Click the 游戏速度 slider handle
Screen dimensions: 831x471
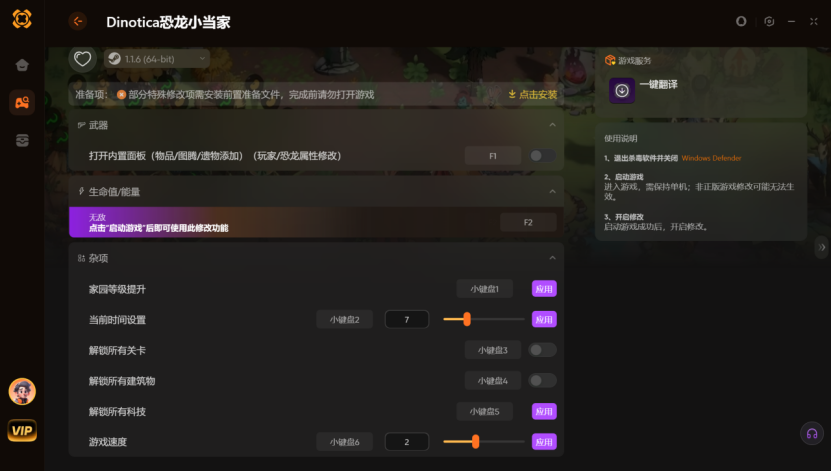tap(475, 441)
